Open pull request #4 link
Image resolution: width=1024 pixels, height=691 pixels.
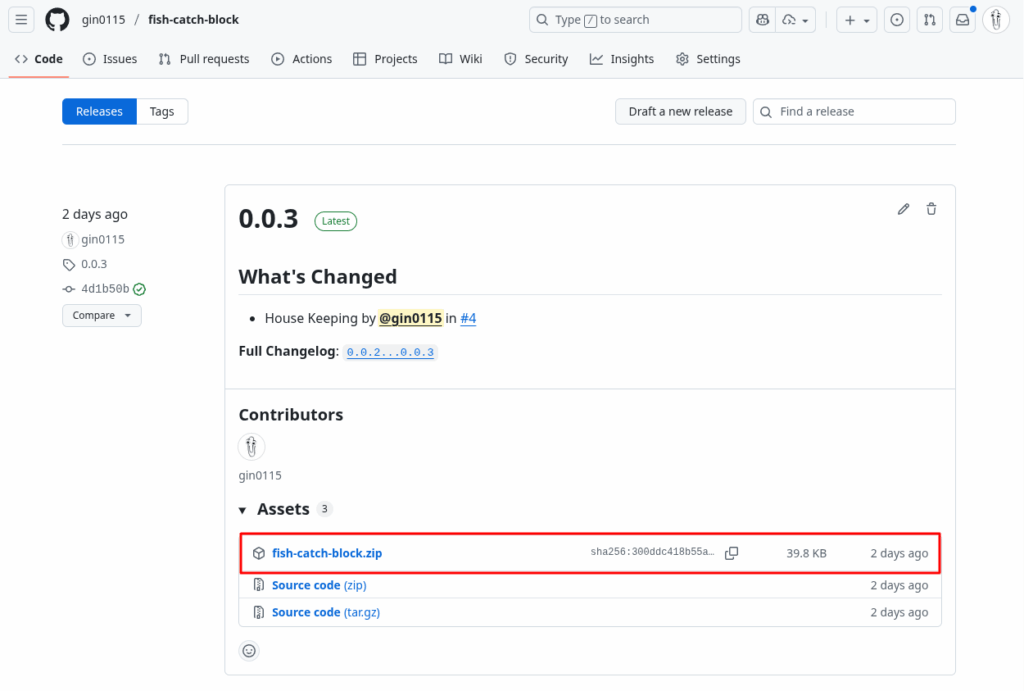(468, 318)
